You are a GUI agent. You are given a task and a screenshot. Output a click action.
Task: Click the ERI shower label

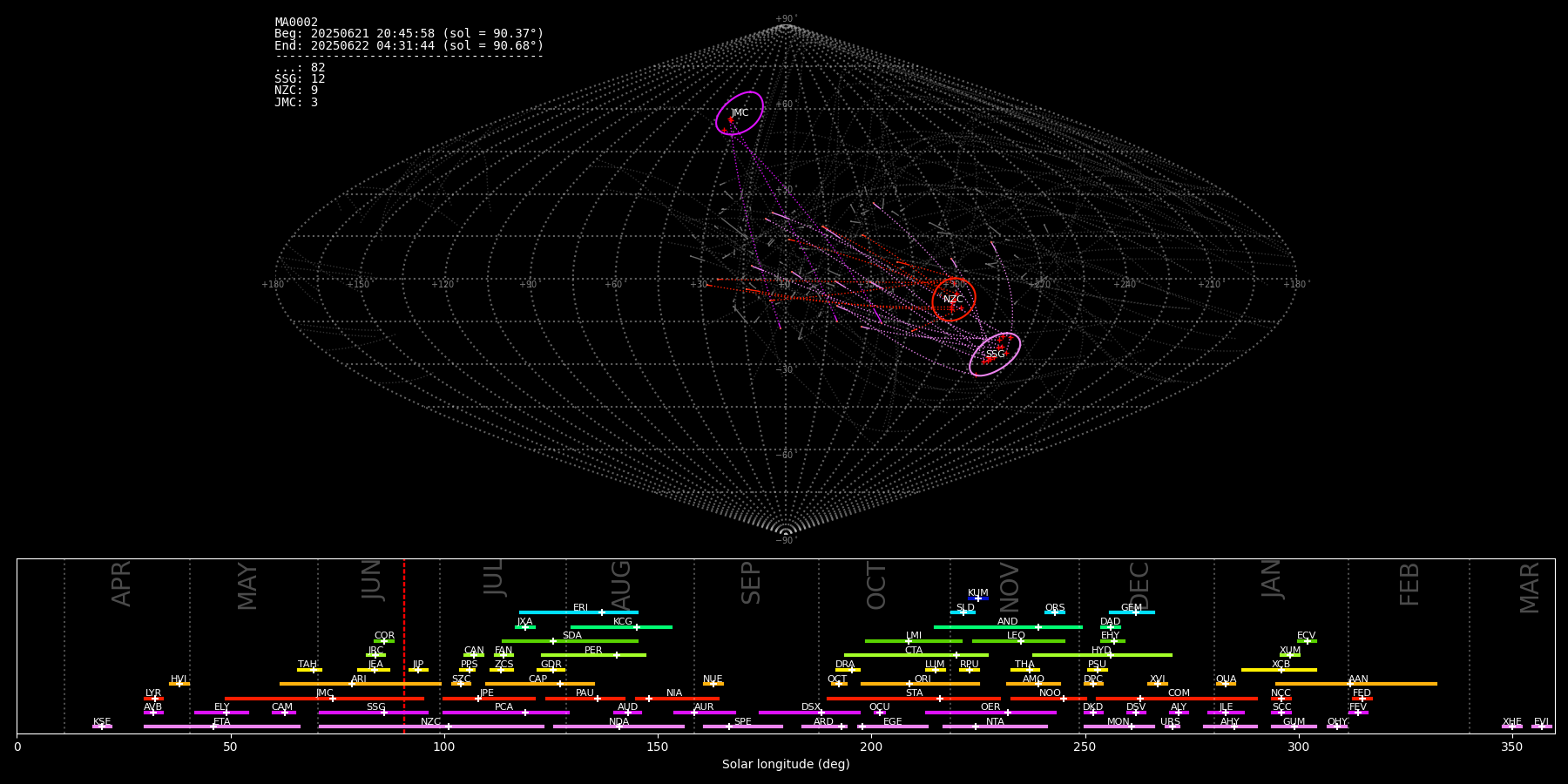580,608
